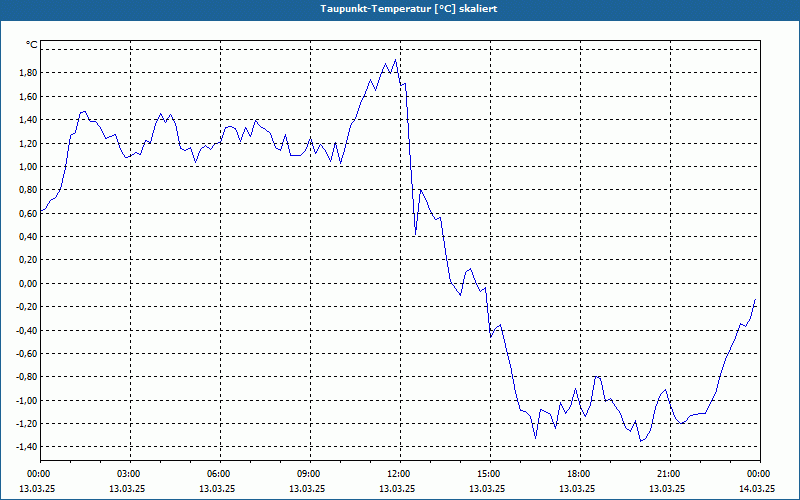800x500 pixels.
Task: Click the -0,60 tick label
Action: [x=27, y=354]
